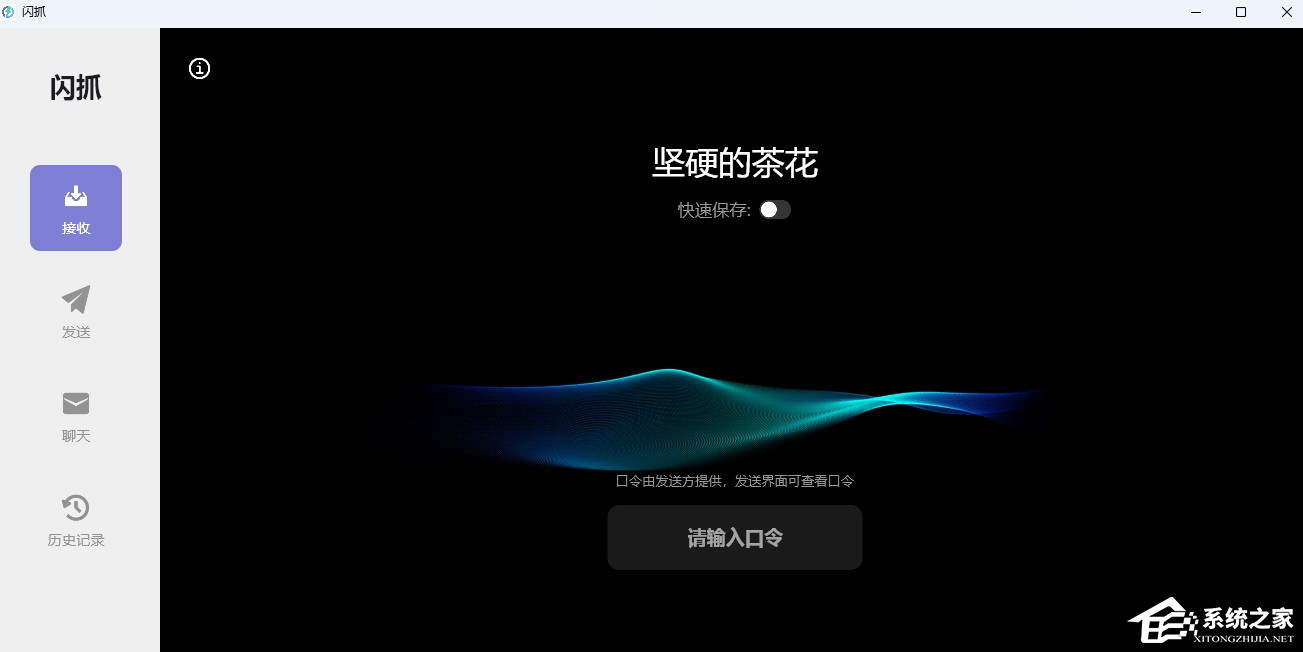
Task: Select the history clock icon in sidebar
Action: pyautogui.click(x=75, y=508)
